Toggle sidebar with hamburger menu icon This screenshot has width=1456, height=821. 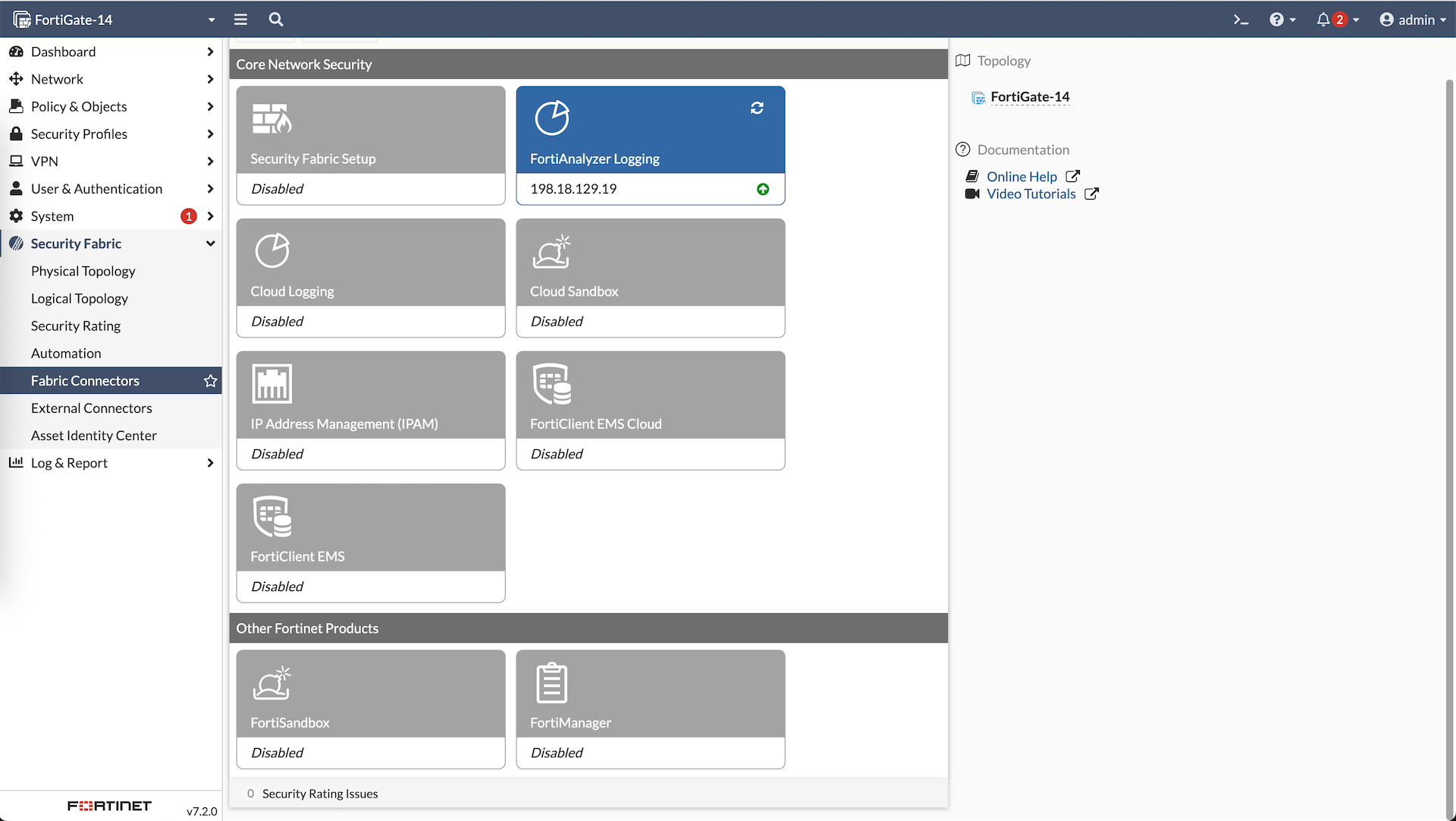coord(240,20)
